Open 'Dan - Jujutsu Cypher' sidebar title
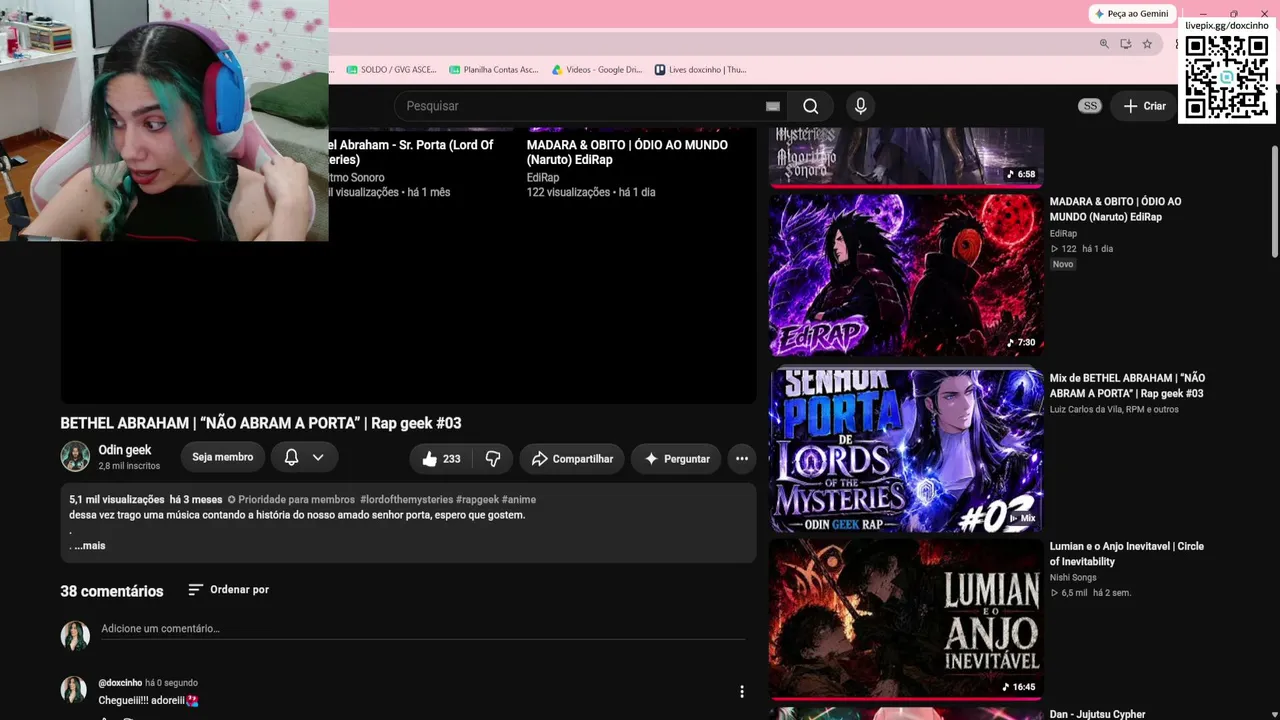Viewport: 1280px width, 720px height. [x=1097, y=714]
